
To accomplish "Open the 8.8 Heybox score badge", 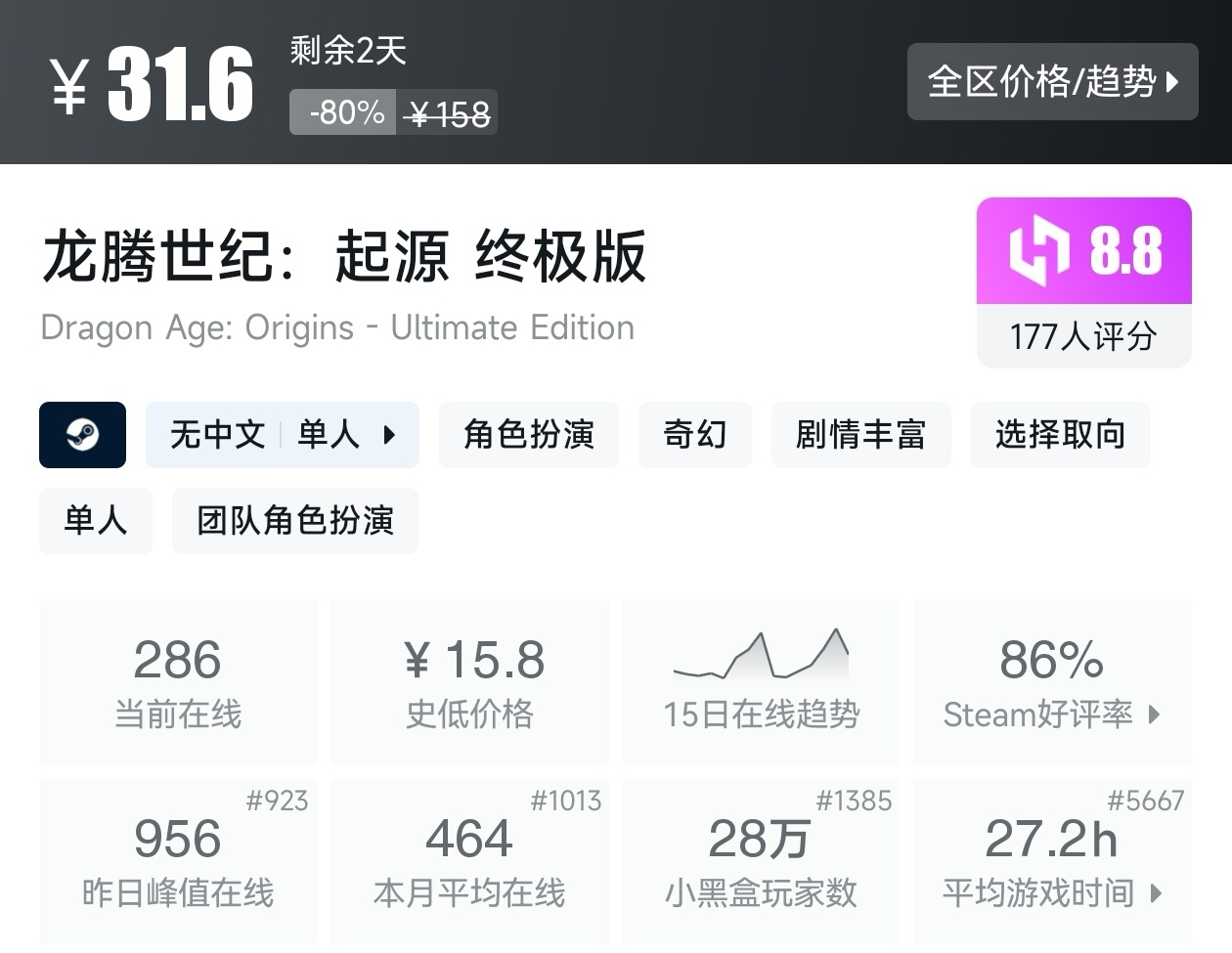I will point(1084,251).
